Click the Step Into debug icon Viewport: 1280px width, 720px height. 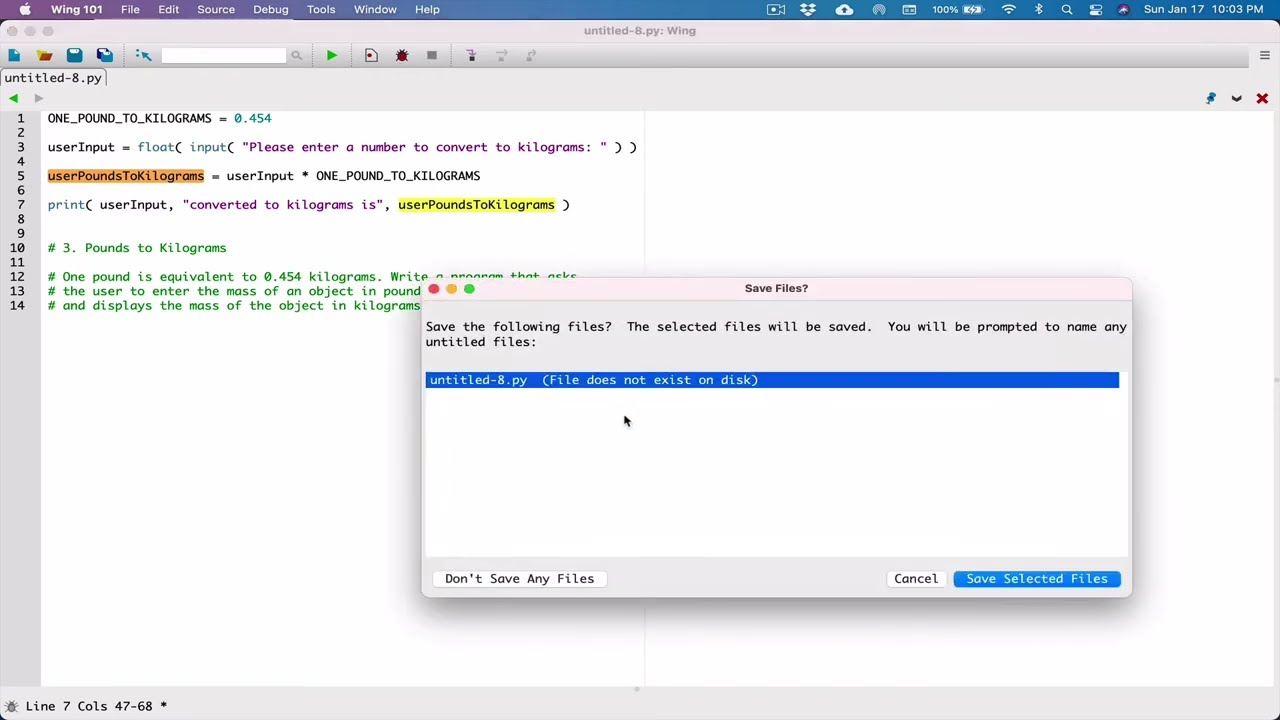[471, 55]
